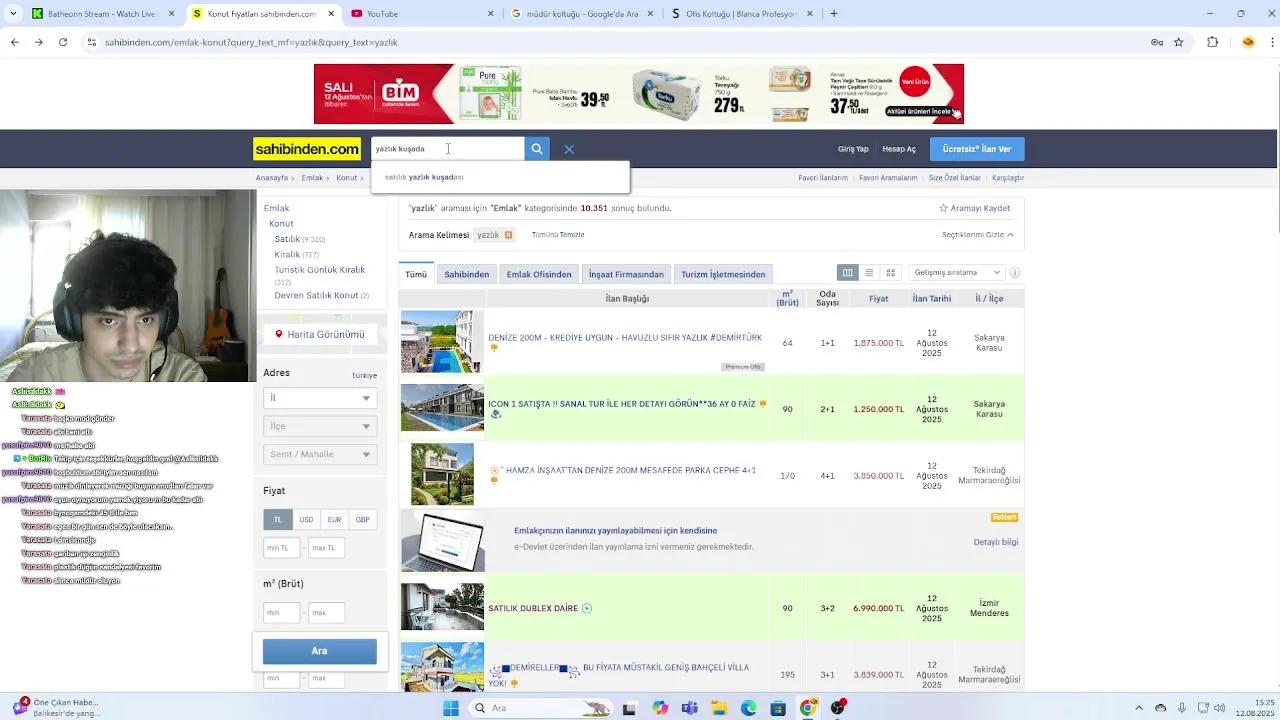Open File Explorer from taskbar
The image size is (1280, 720).
(719, 708)
